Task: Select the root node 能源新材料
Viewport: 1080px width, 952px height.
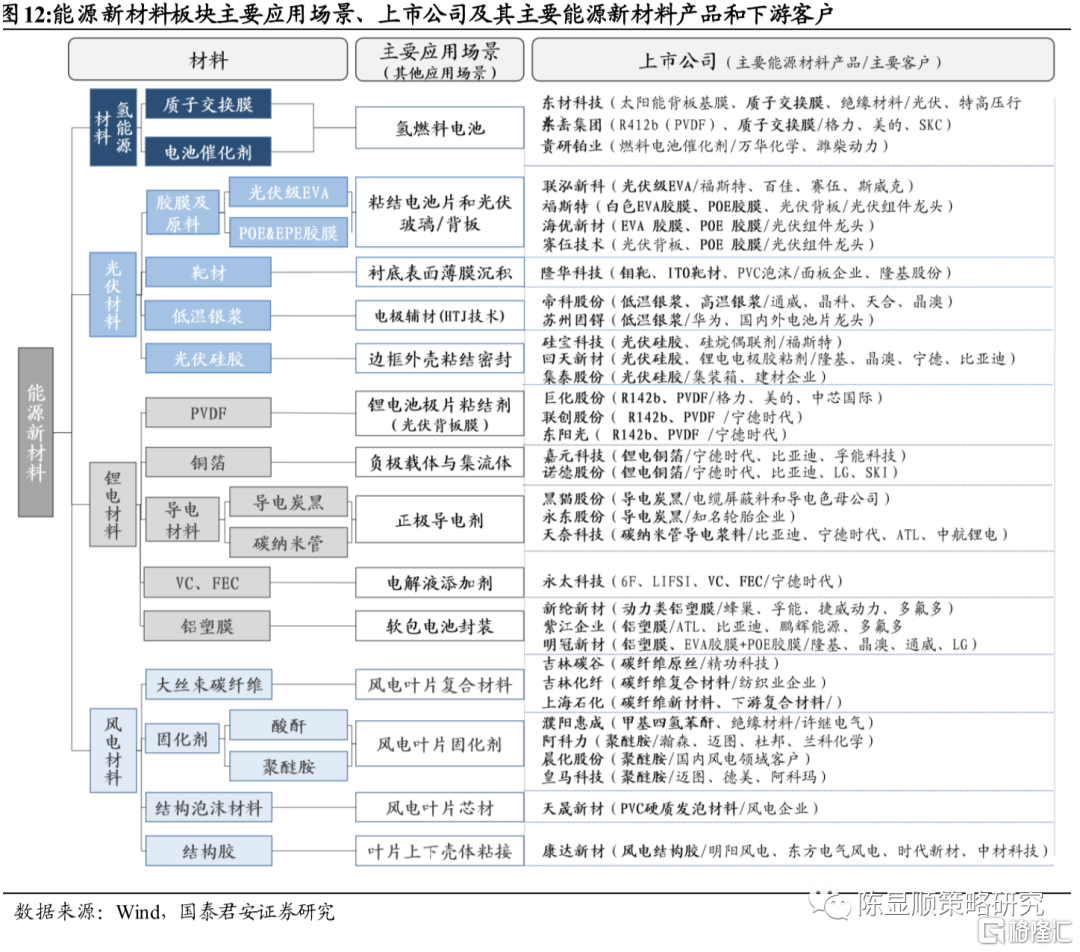Action: [36, 432]
